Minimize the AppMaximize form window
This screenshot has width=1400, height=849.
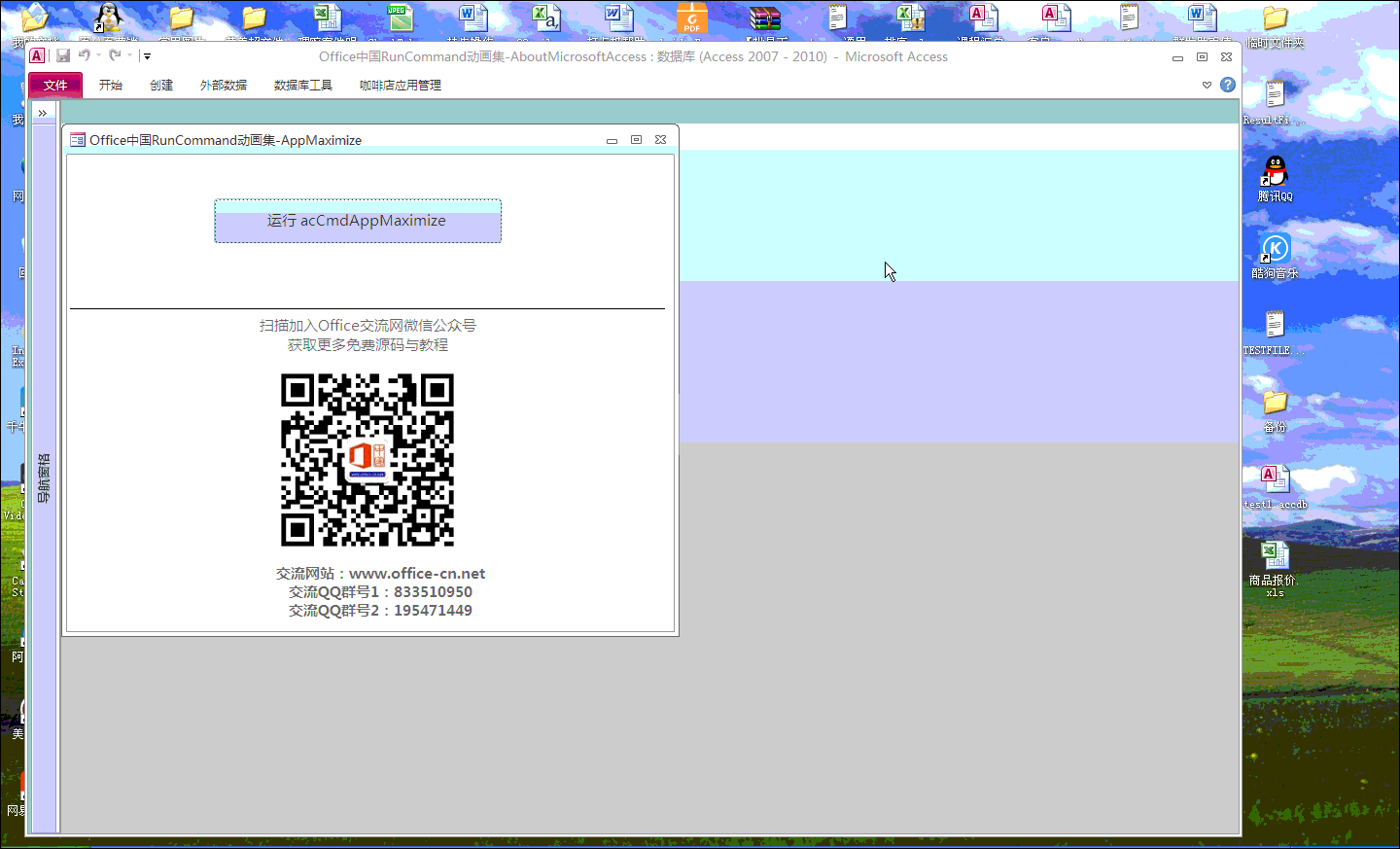pyautogui.click(x=612, y=140)
